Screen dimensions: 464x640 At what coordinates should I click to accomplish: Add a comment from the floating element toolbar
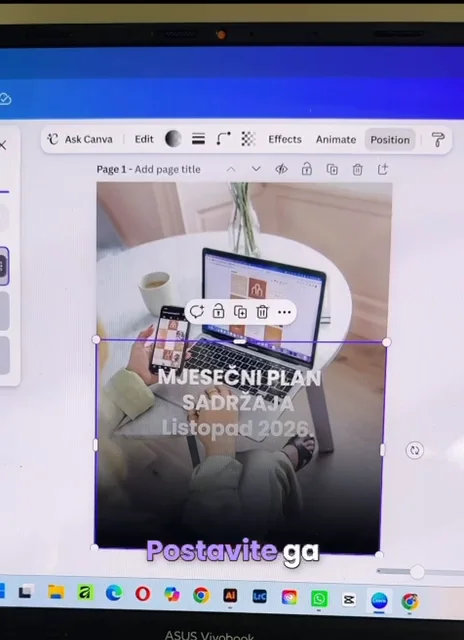(197, 312)
